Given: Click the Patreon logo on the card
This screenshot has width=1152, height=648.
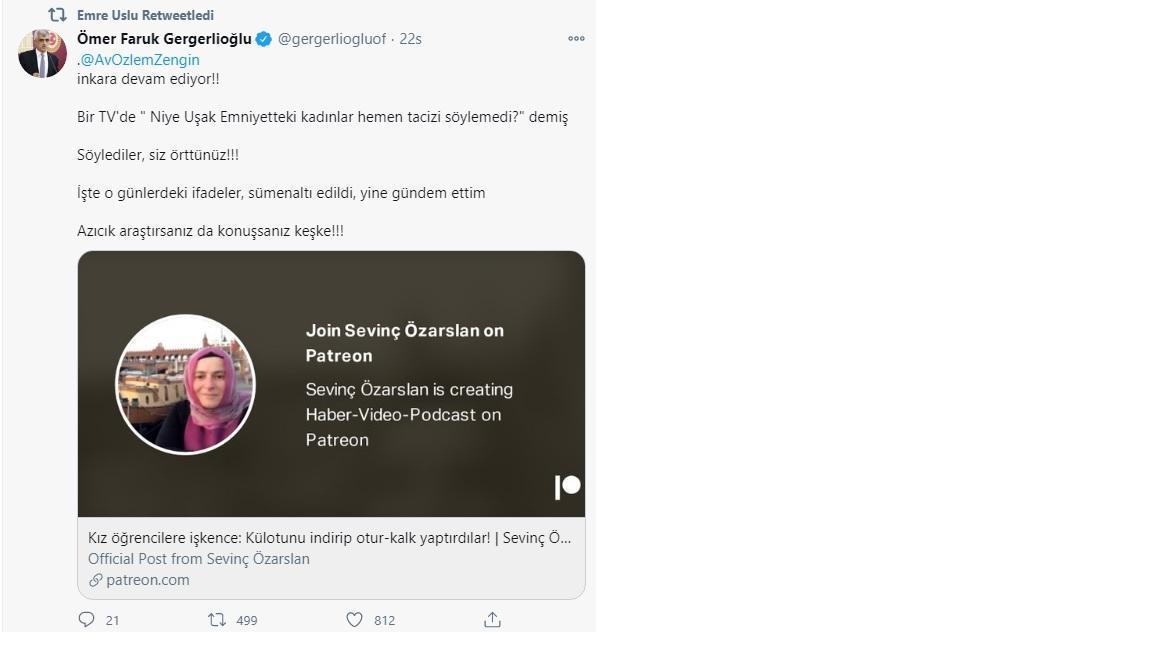Looking at the screenshot, I should pyautogui.click(x=566, y=487).
